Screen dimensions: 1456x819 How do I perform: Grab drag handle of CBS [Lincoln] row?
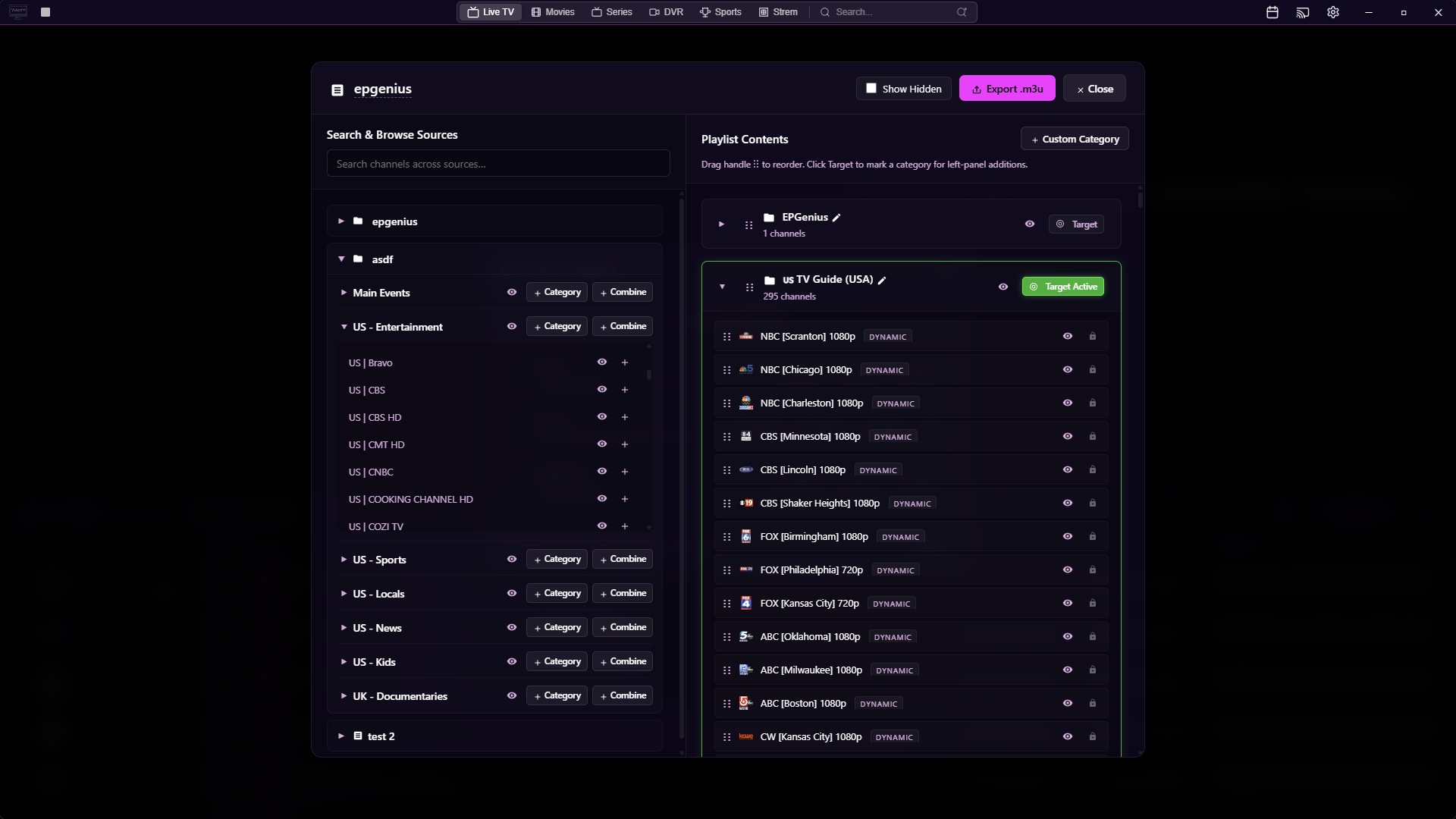[726, 470]
